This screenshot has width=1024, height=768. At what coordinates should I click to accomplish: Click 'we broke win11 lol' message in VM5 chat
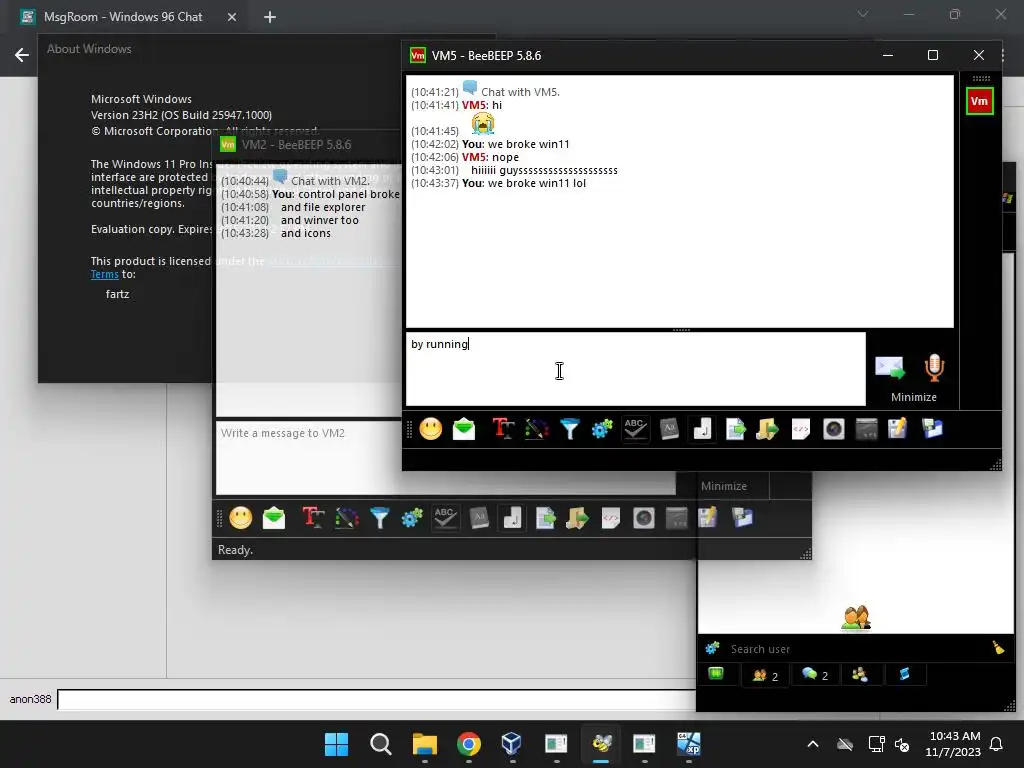click(x=537, y=184)
